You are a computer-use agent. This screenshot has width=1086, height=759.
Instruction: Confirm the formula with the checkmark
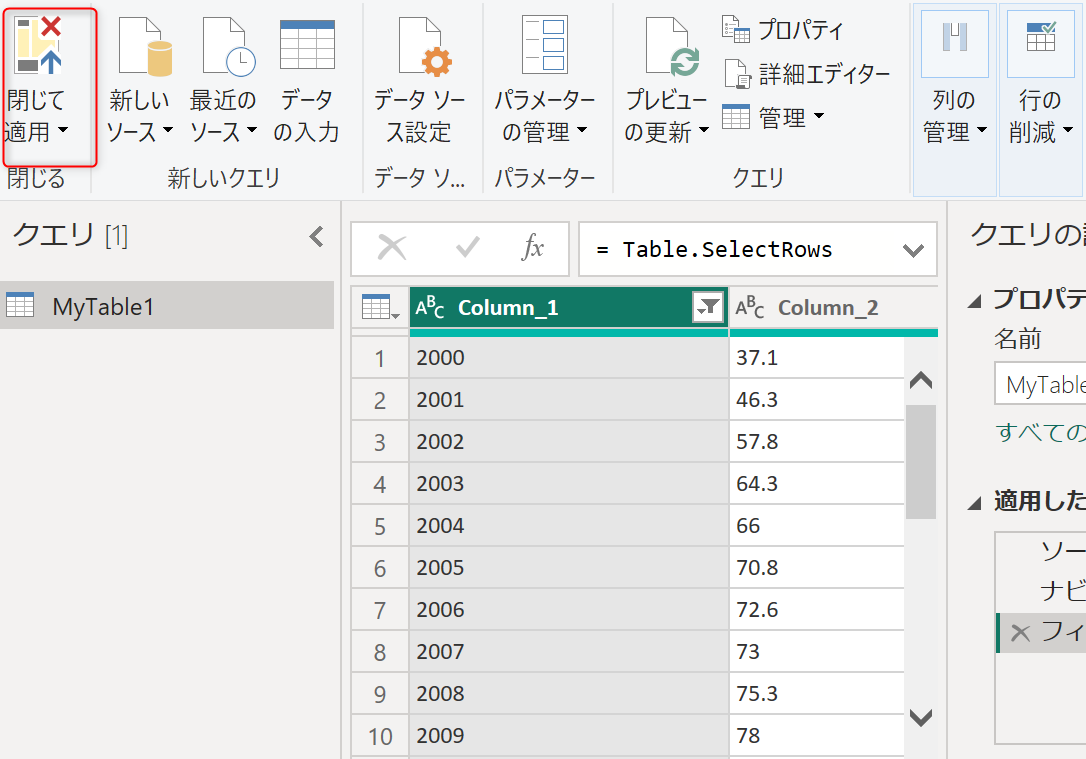(467, 248)
